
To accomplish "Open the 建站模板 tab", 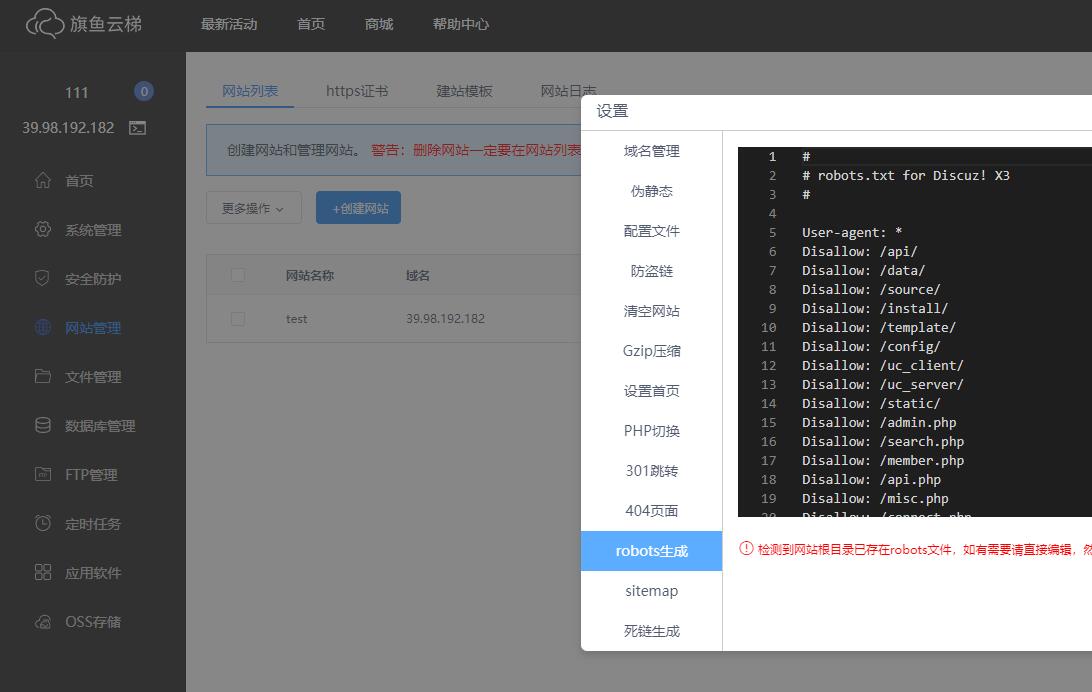I will [x=464, y=91].
